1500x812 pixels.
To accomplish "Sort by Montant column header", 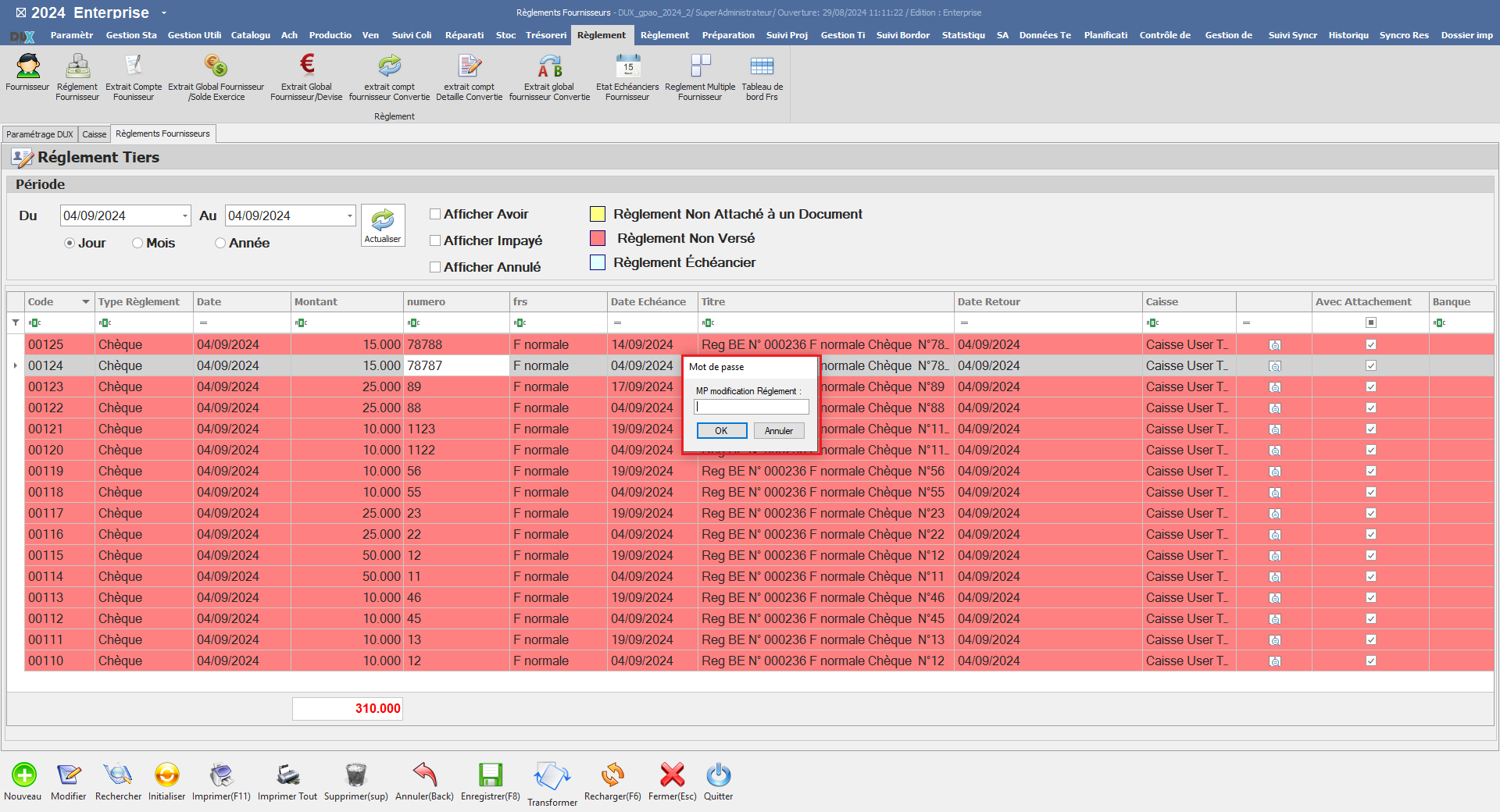I will (x=347, y=302).
